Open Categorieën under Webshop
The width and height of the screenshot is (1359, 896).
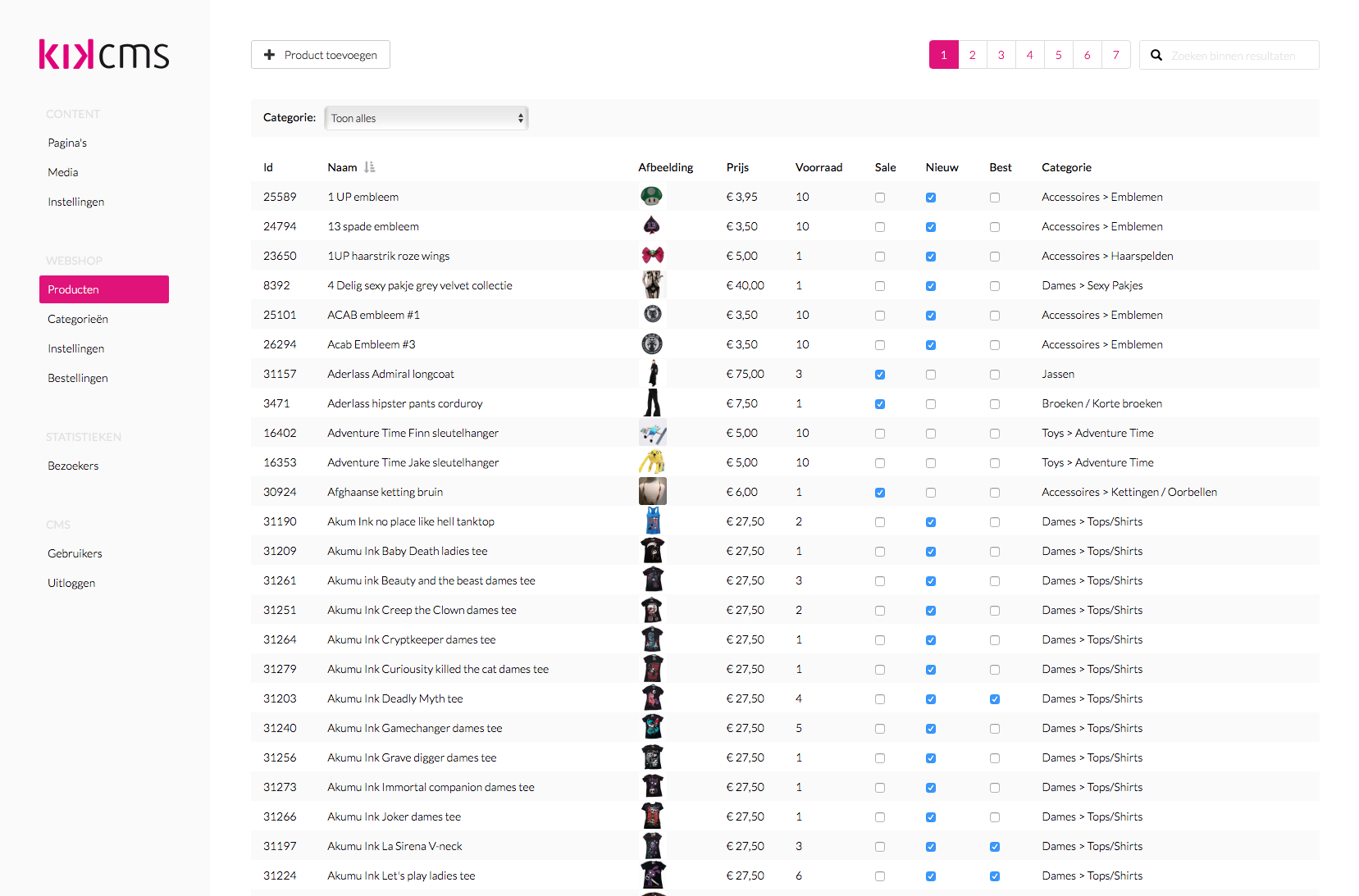(x=77, y=318)
